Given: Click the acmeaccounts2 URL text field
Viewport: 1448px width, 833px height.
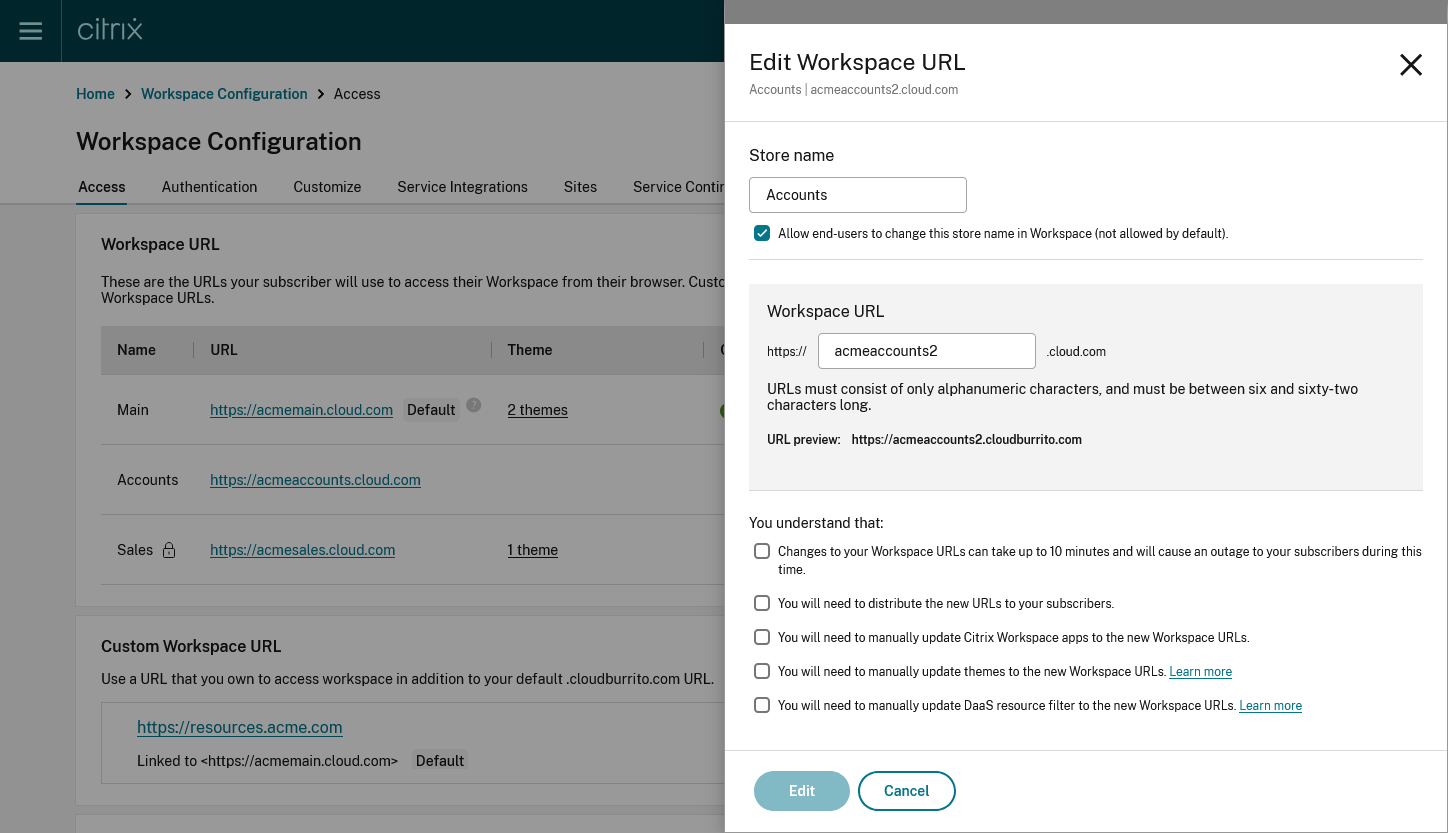Looking at the screenshot, I should click(x=926, y=351).
